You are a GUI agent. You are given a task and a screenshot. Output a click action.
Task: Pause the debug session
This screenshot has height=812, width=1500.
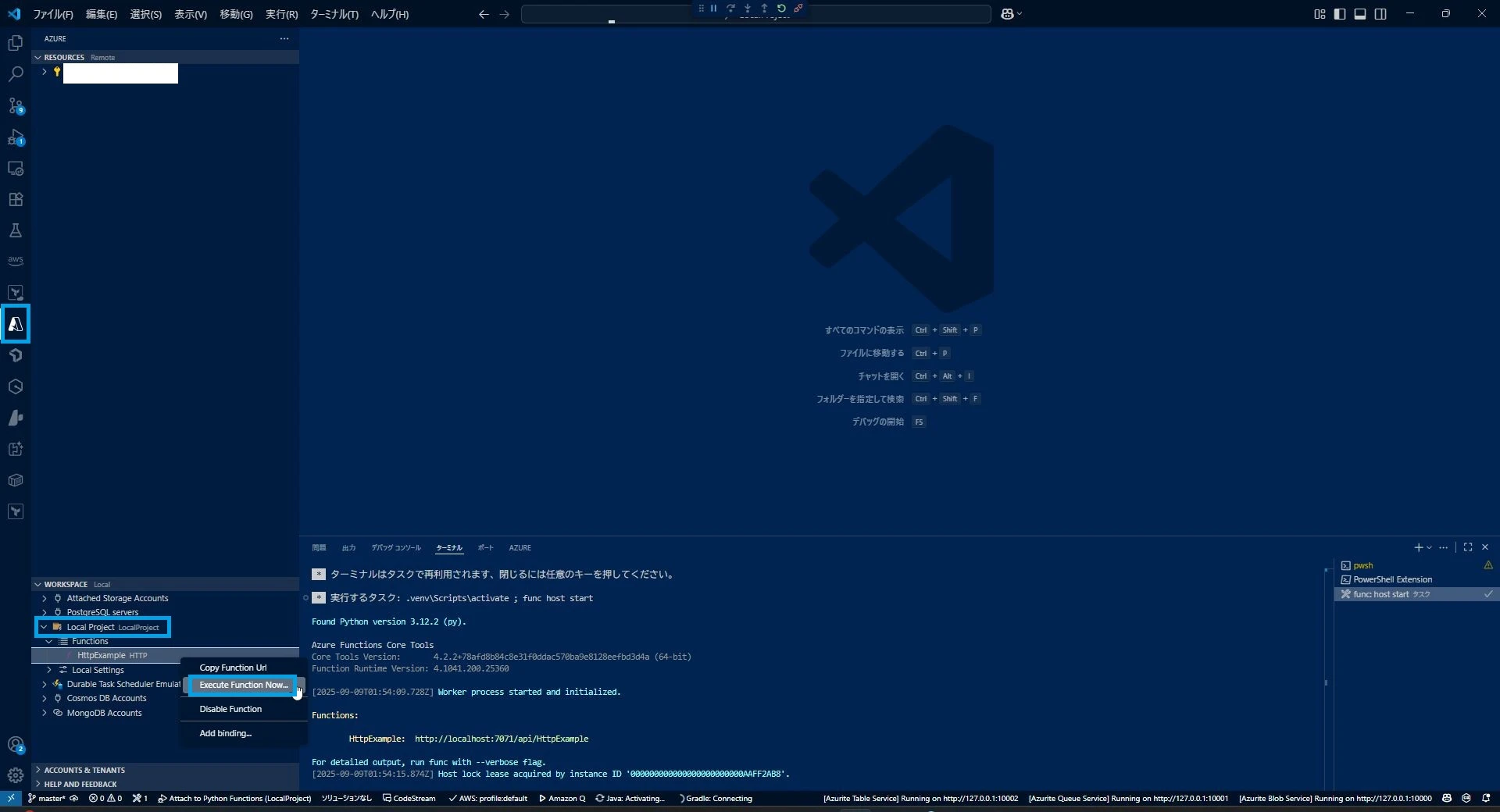click(x=713, y=8)
